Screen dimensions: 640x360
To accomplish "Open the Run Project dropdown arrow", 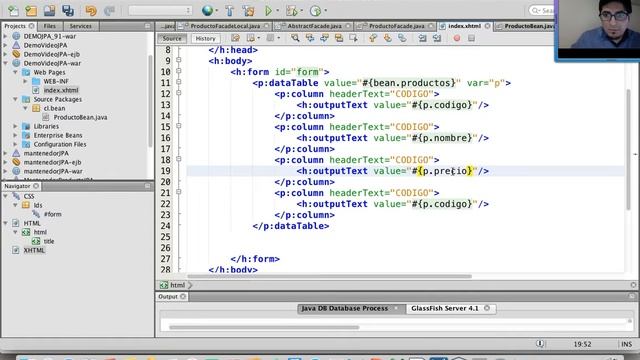I will 278,11.
